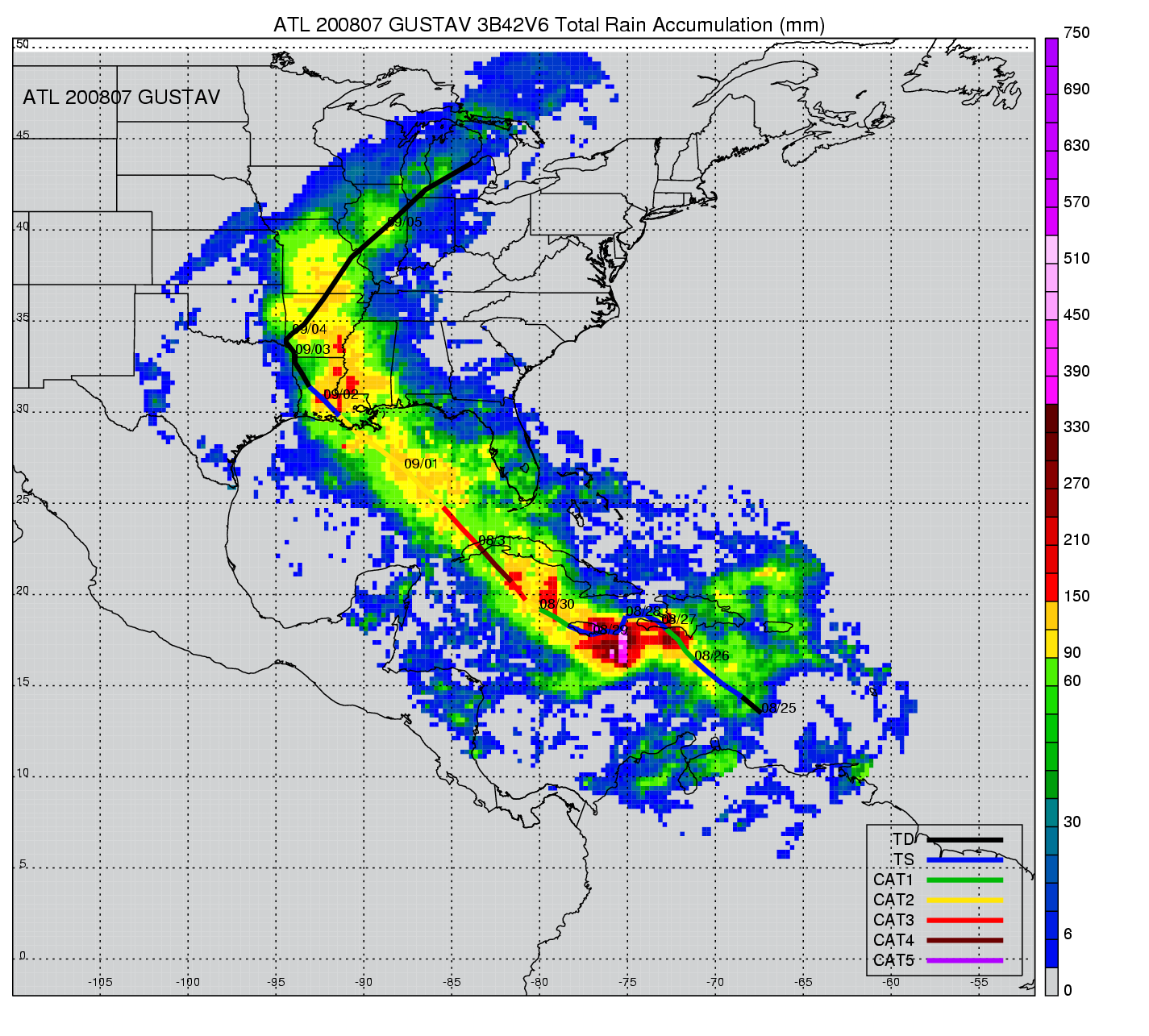Select the 08/31 track date label
This screenshot has height=1036, width=1149.
point(495,540)
